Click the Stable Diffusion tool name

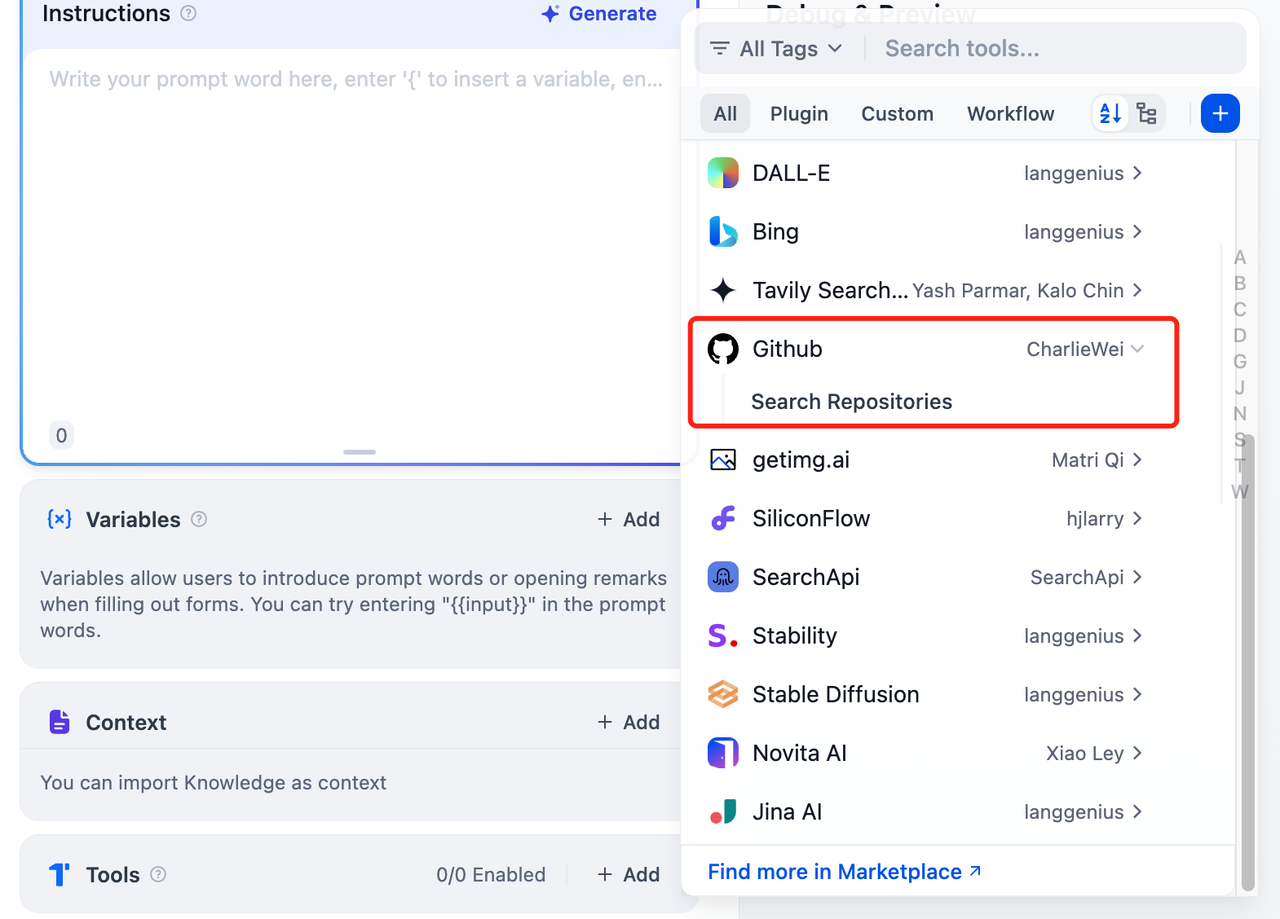(x=836, y=695)
